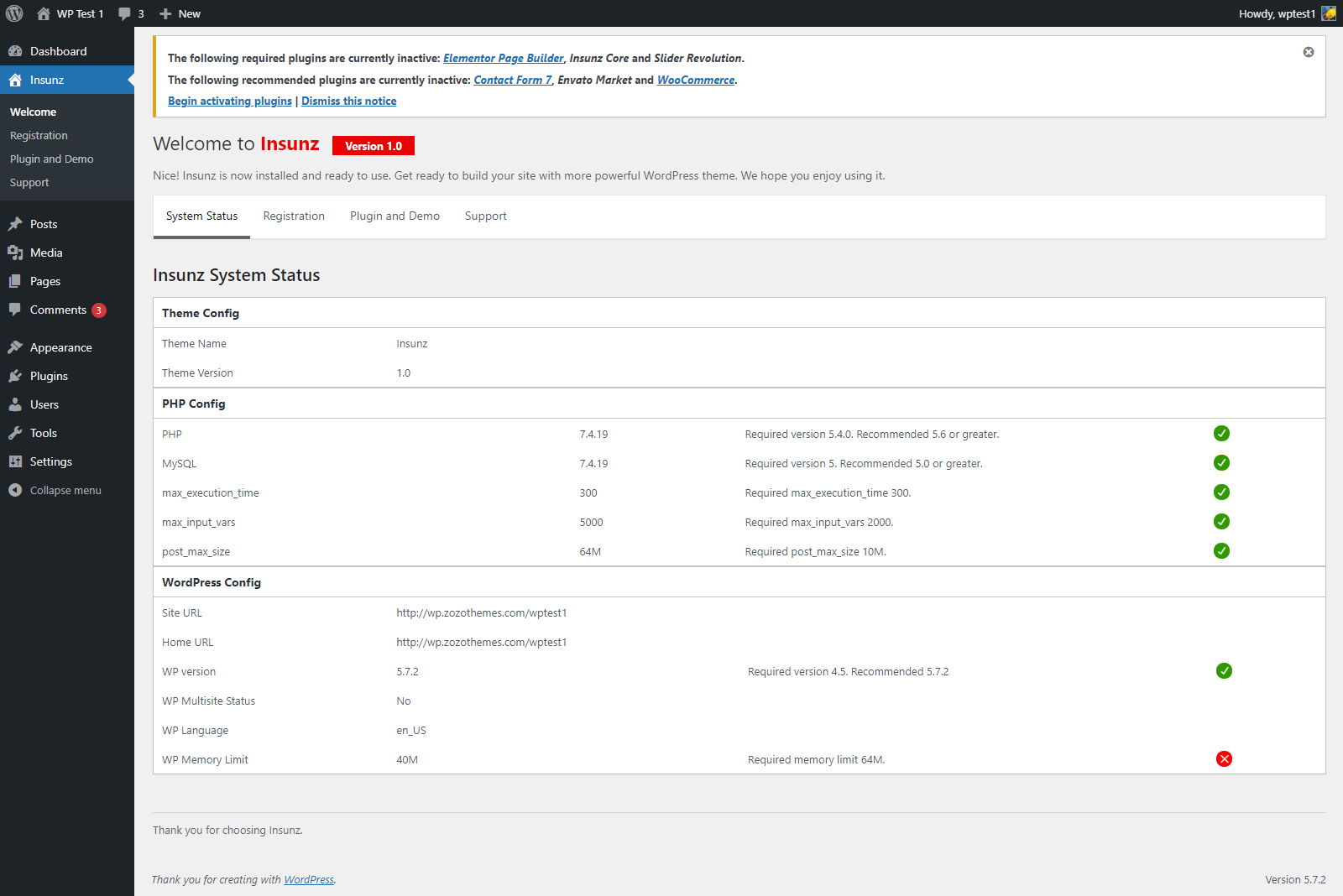Collapse the admin sidebar menu
The height and width of the screenshot is (896, 1343).
pos(55,490)
